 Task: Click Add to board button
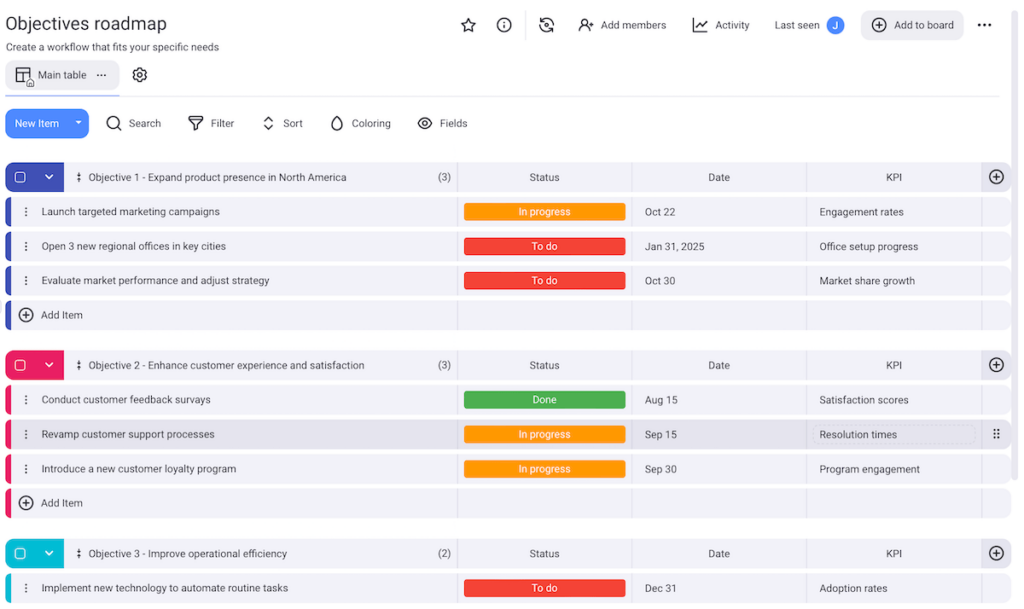(x=911, y=25)
